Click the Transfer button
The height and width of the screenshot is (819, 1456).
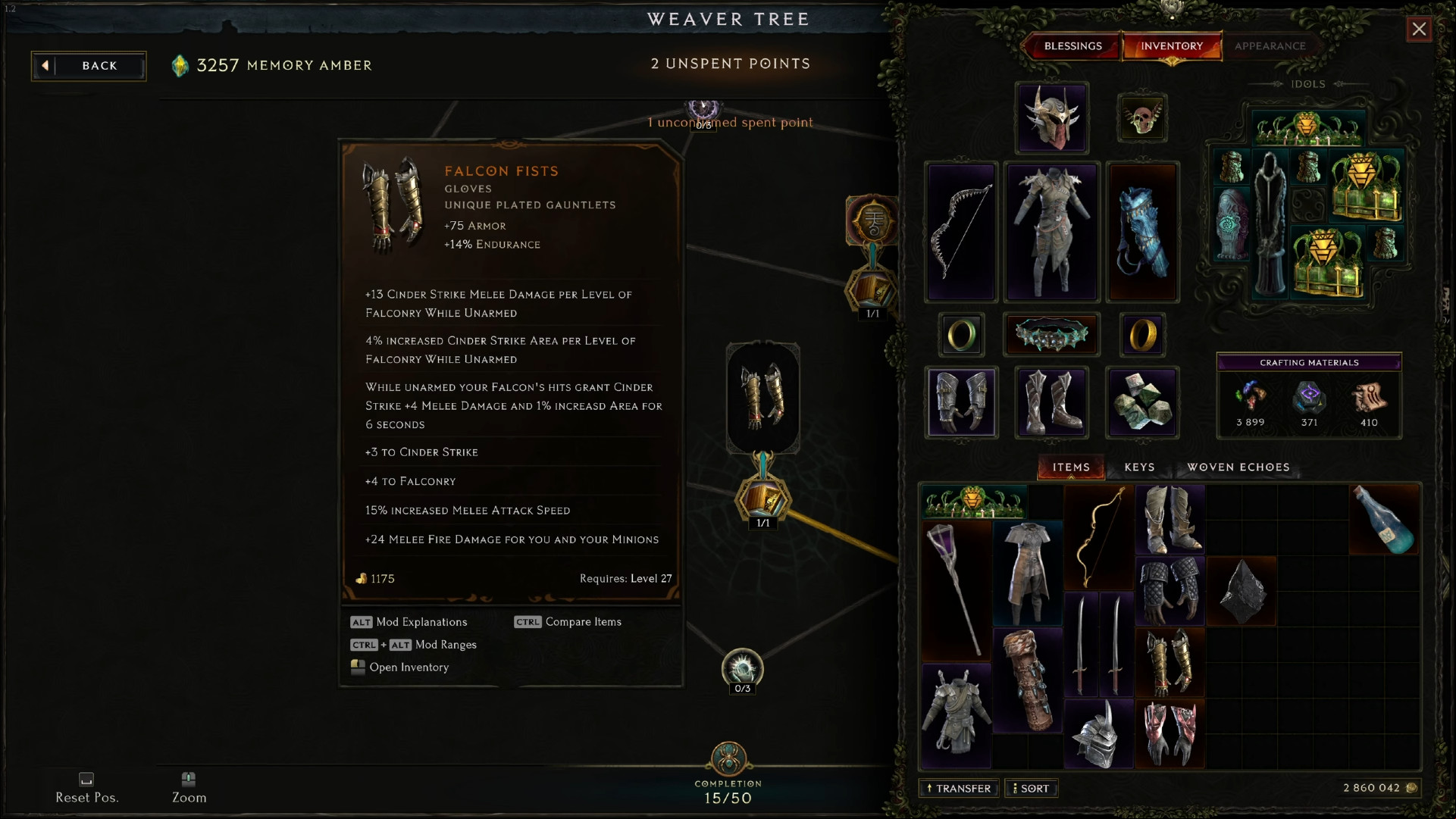[x=959, y=789]
